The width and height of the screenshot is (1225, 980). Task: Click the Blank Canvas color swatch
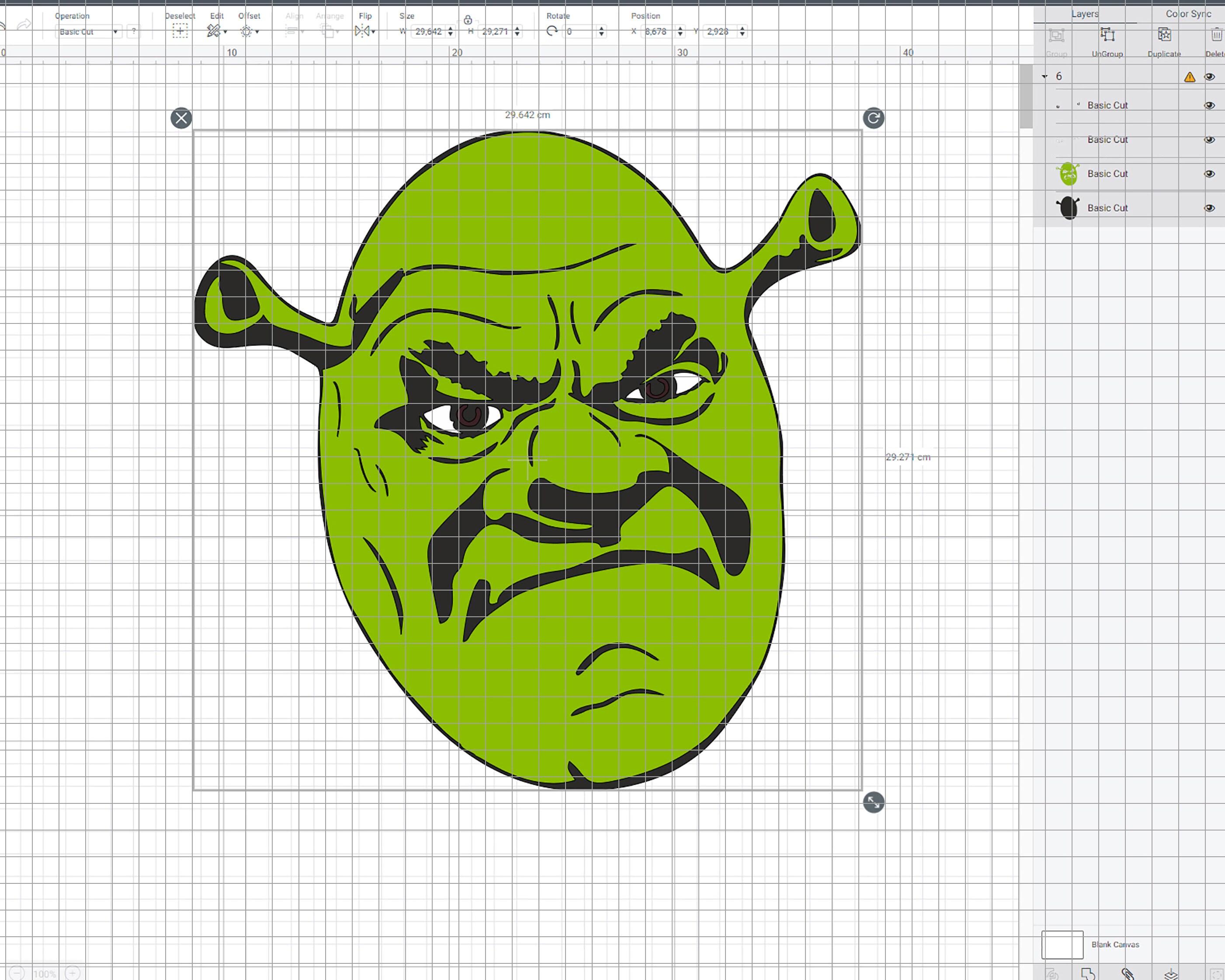click(x=1063, y=945)
